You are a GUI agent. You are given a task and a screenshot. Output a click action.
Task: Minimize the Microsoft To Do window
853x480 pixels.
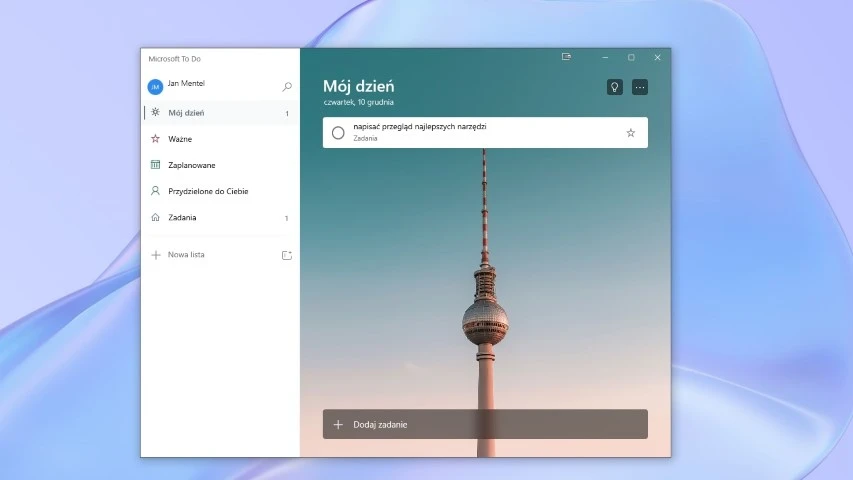[x=605, y=57]
